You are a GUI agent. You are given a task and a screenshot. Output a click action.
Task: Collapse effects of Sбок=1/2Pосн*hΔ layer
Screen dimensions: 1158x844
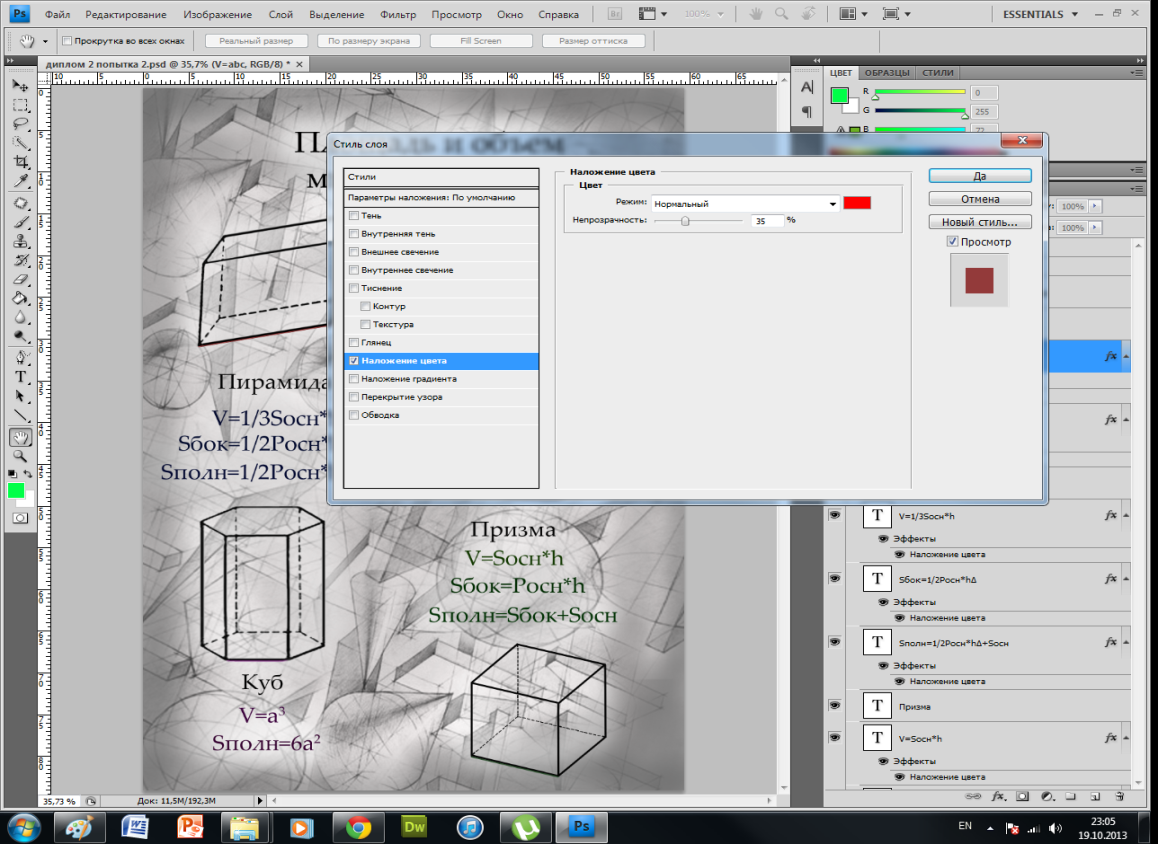1126,579
